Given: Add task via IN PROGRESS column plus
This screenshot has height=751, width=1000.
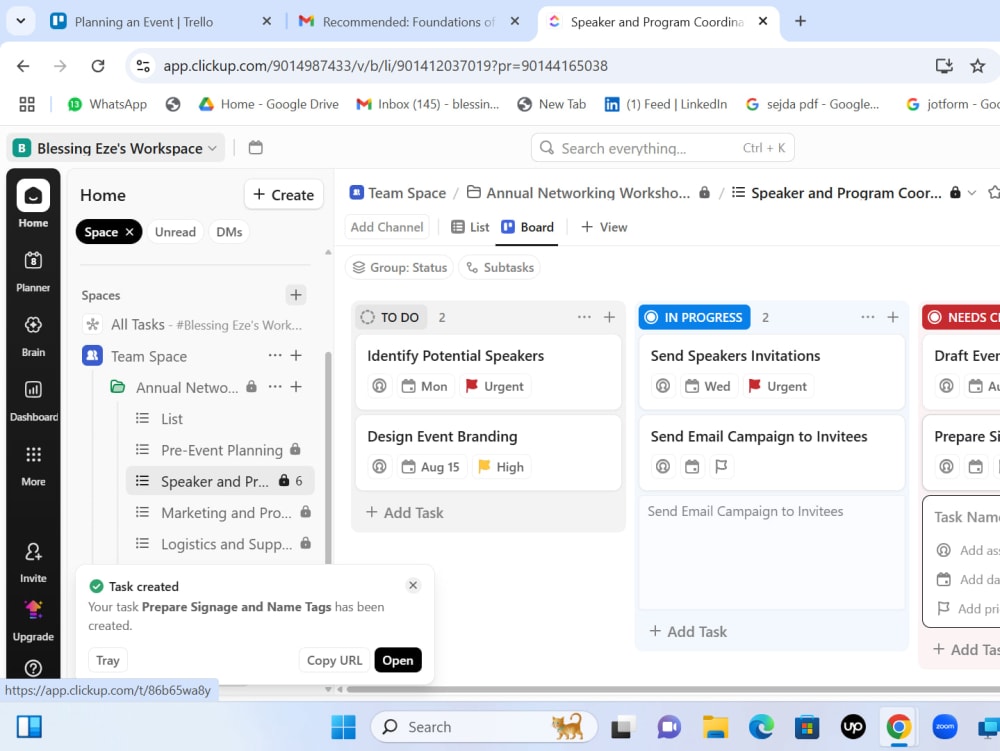Looking at the screenshot, I should click(x=893, y=317).
